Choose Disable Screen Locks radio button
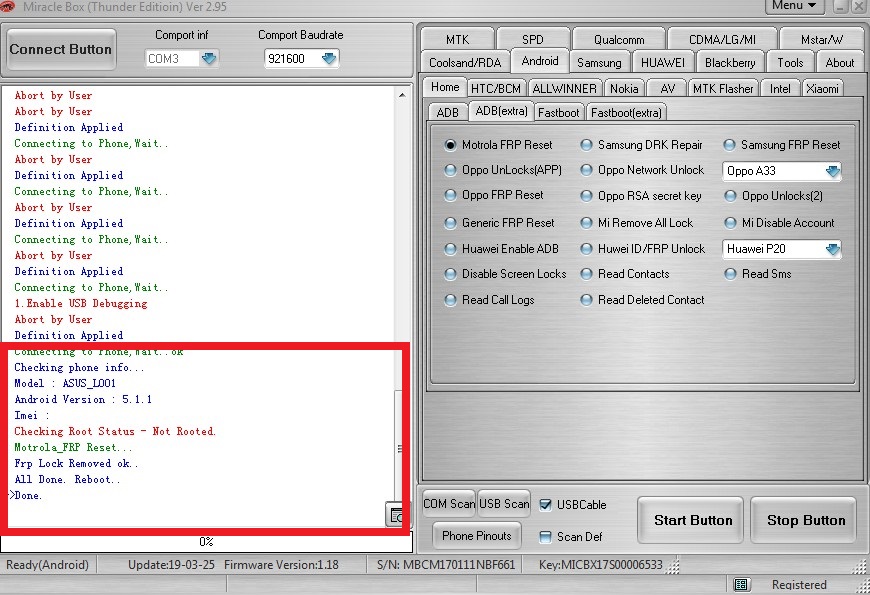 click(451, 274)
